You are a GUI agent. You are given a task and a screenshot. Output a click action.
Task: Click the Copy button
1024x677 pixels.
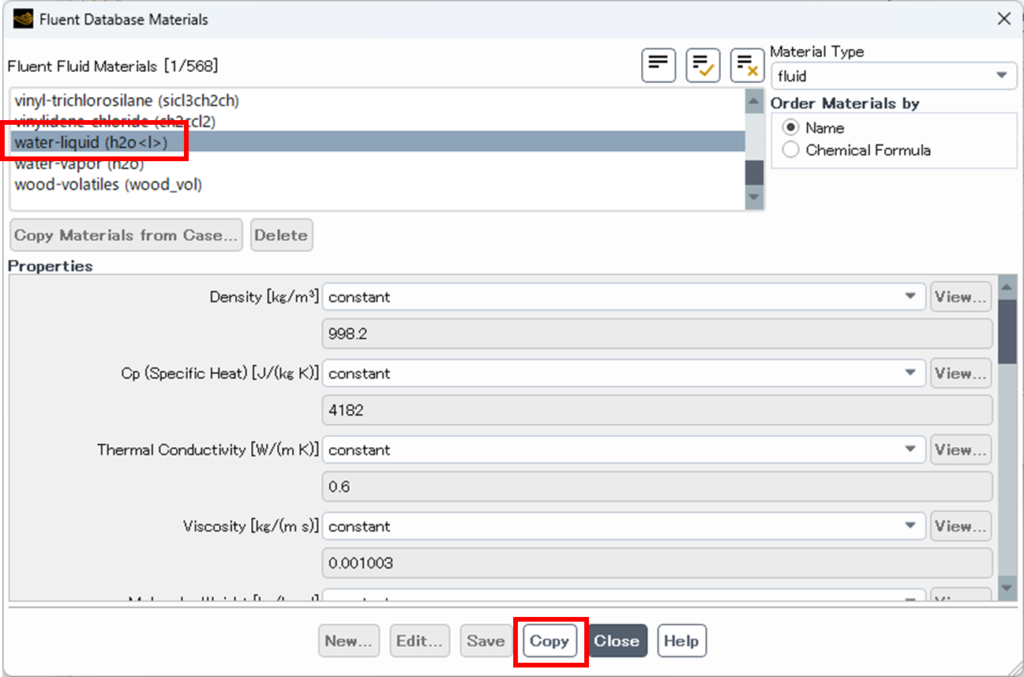click(549, 640)
